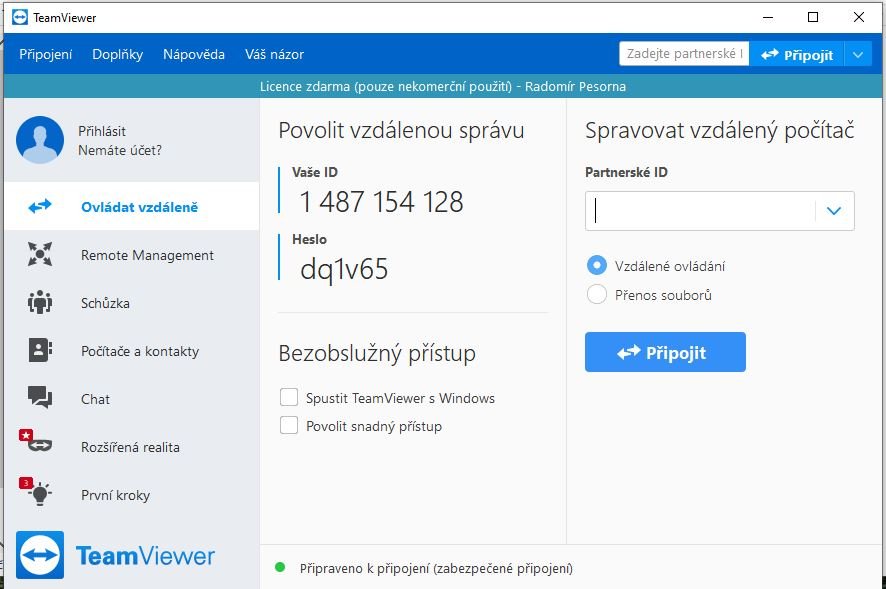The image size is (886, 589).
Task: Open the Chat panel
Action: coord(95,399)
